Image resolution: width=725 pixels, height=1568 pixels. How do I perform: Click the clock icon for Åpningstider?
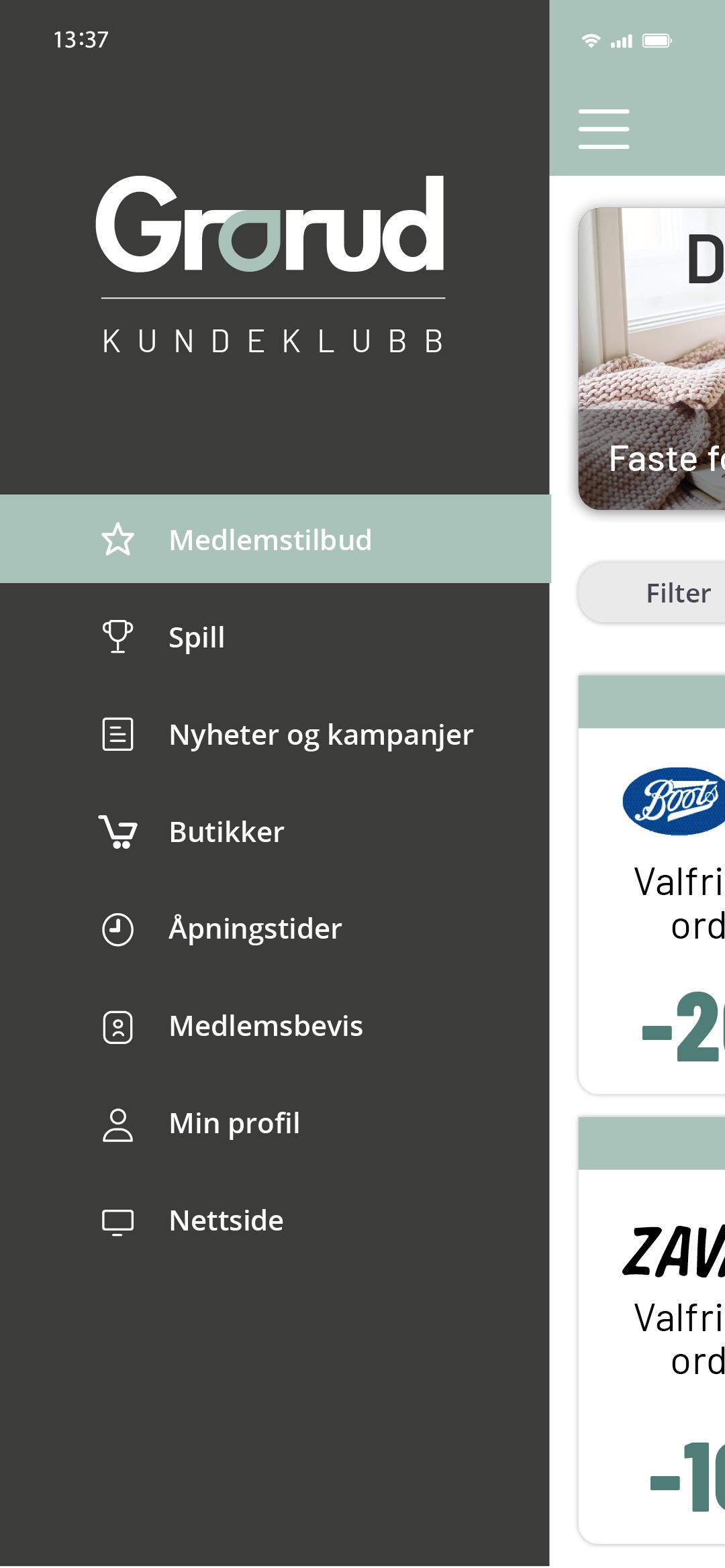117,929
